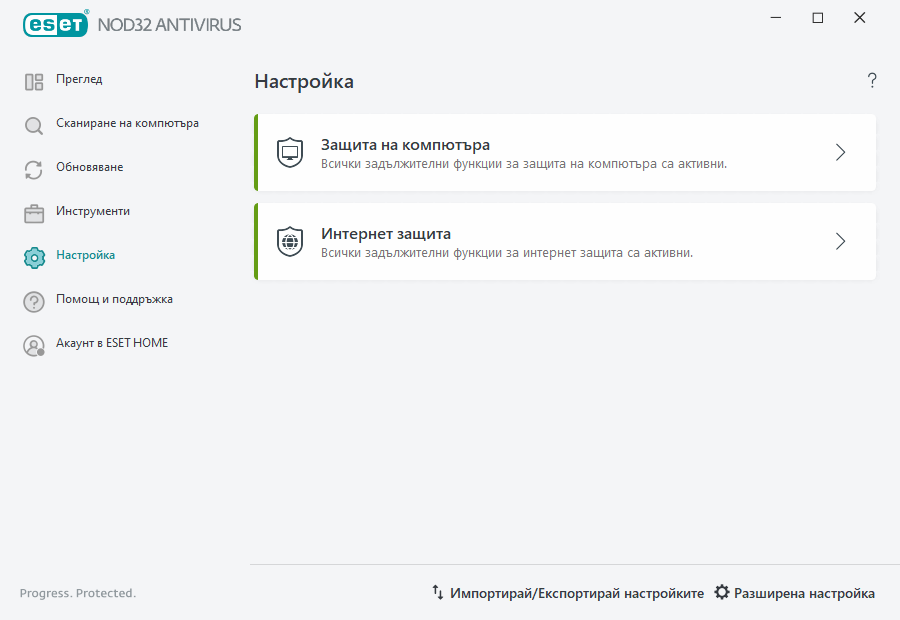The height and width of the screenshot is (620, 900).
Task: Open Разширена настройка
Action: pos(804,592)
